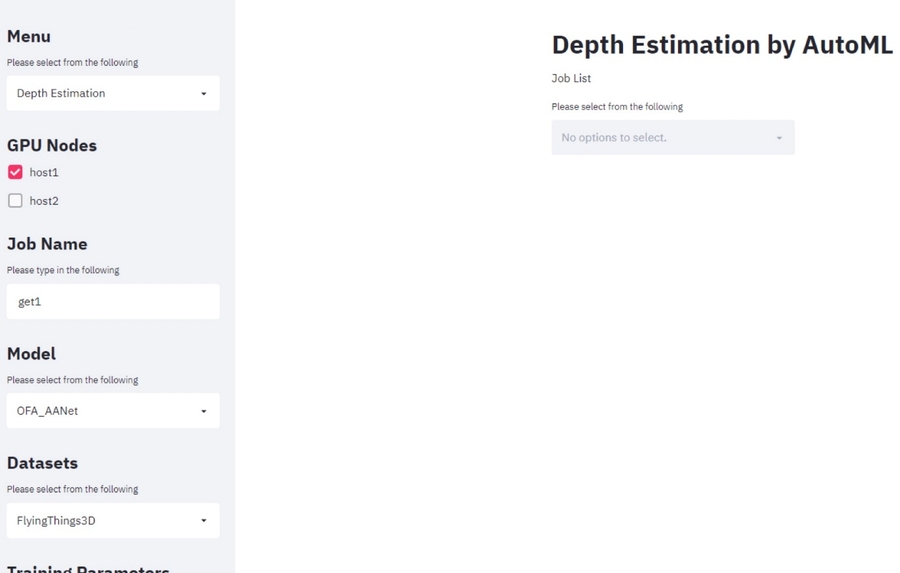
Task: Click the 'Datasets' section heading
Action: pos(42,463)
